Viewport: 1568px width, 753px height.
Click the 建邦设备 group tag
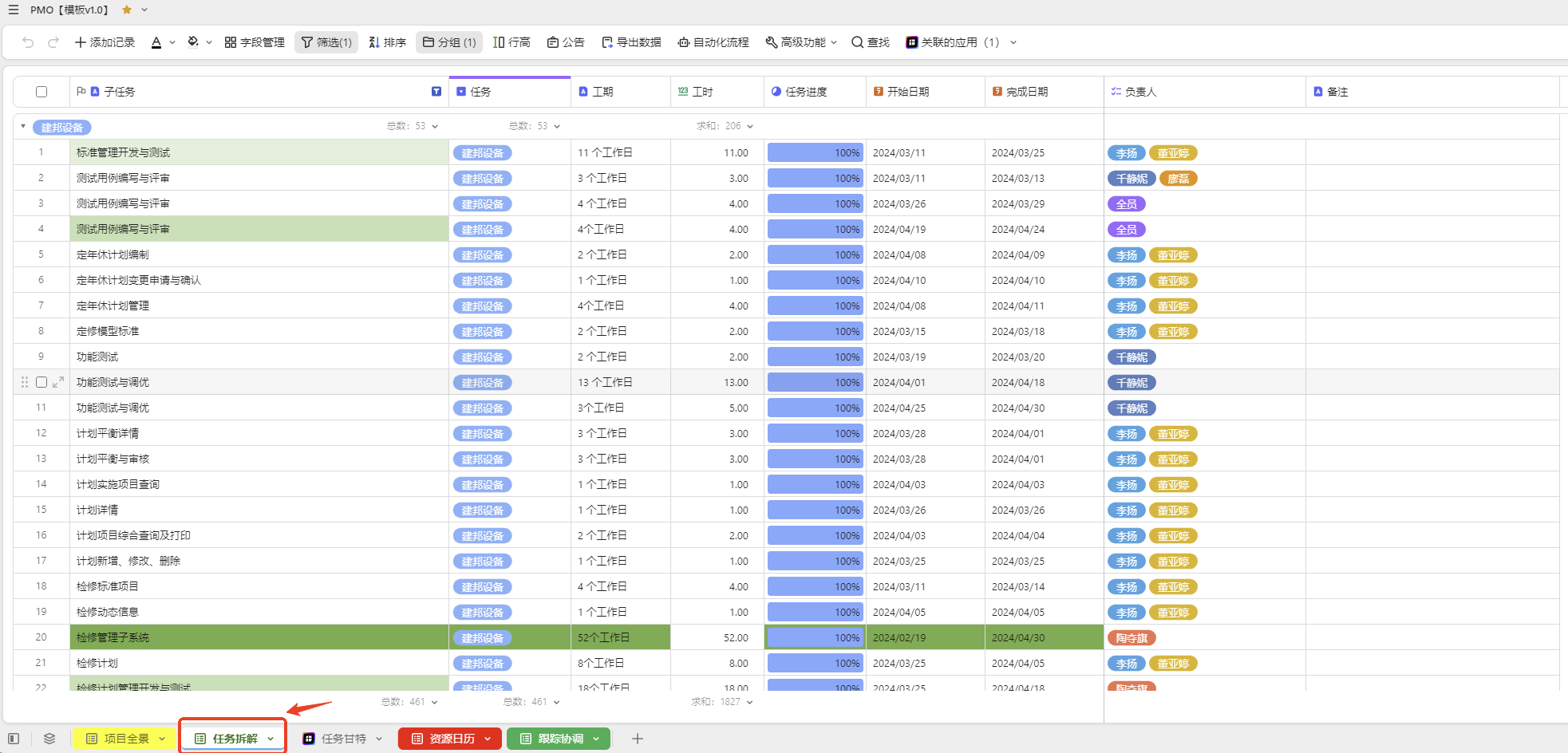(62, 128)
